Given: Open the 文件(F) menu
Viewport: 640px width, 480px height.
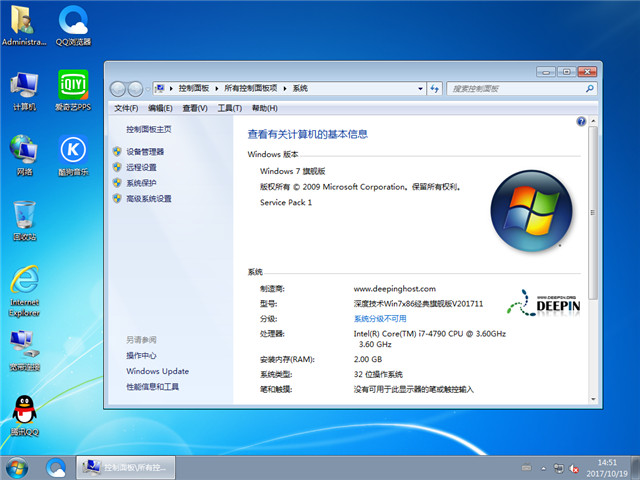Looking at the screenshot, I should [126, 108].
